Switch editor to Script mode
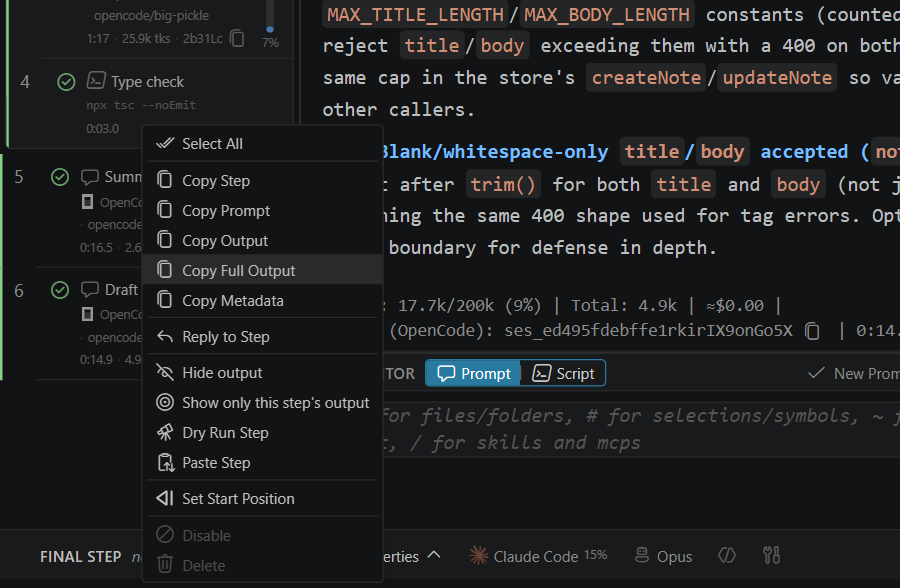Viewport: 900px width, 588px height. pos(563,373)
